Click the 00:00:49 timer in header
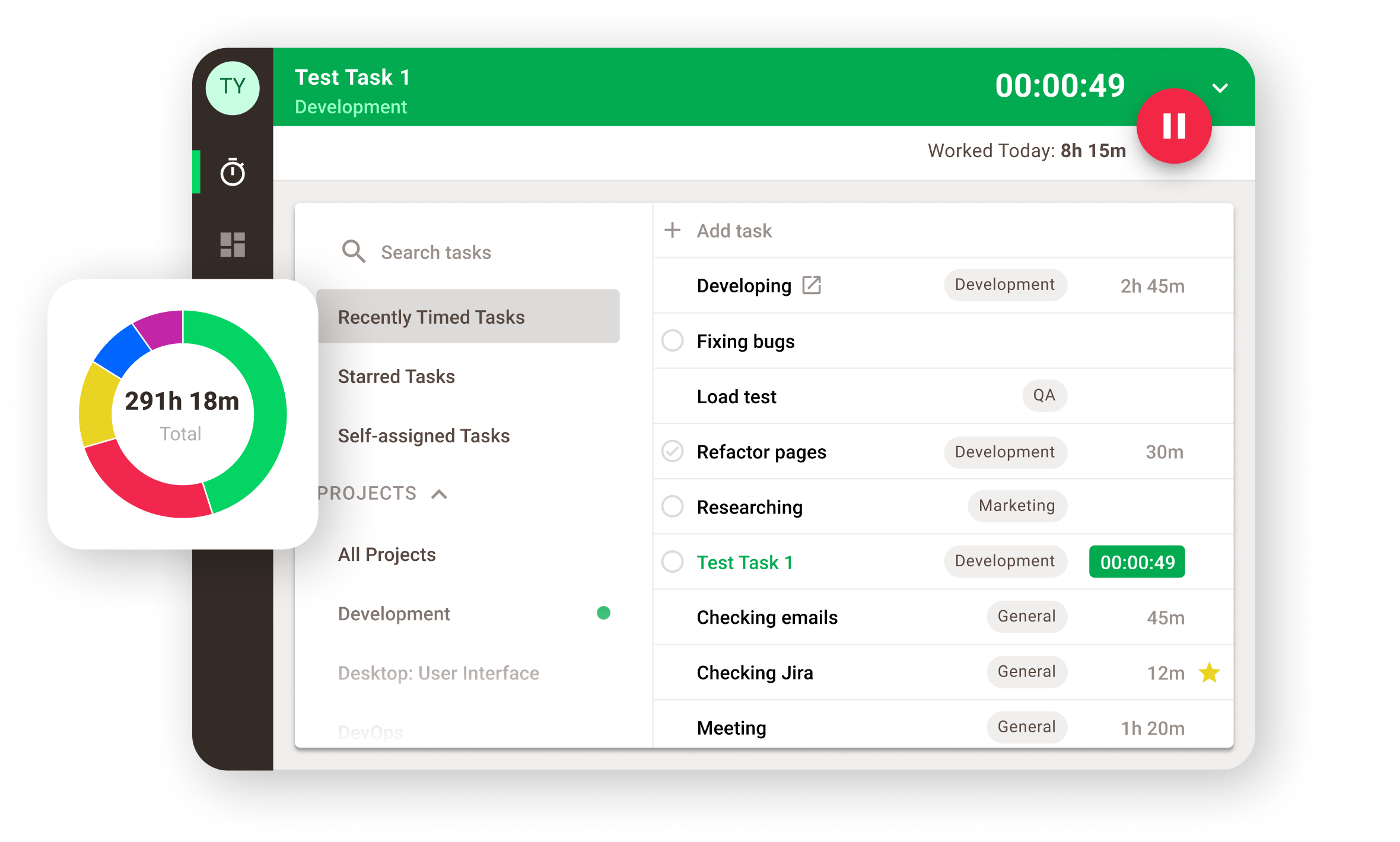 tap(1060, 85)
